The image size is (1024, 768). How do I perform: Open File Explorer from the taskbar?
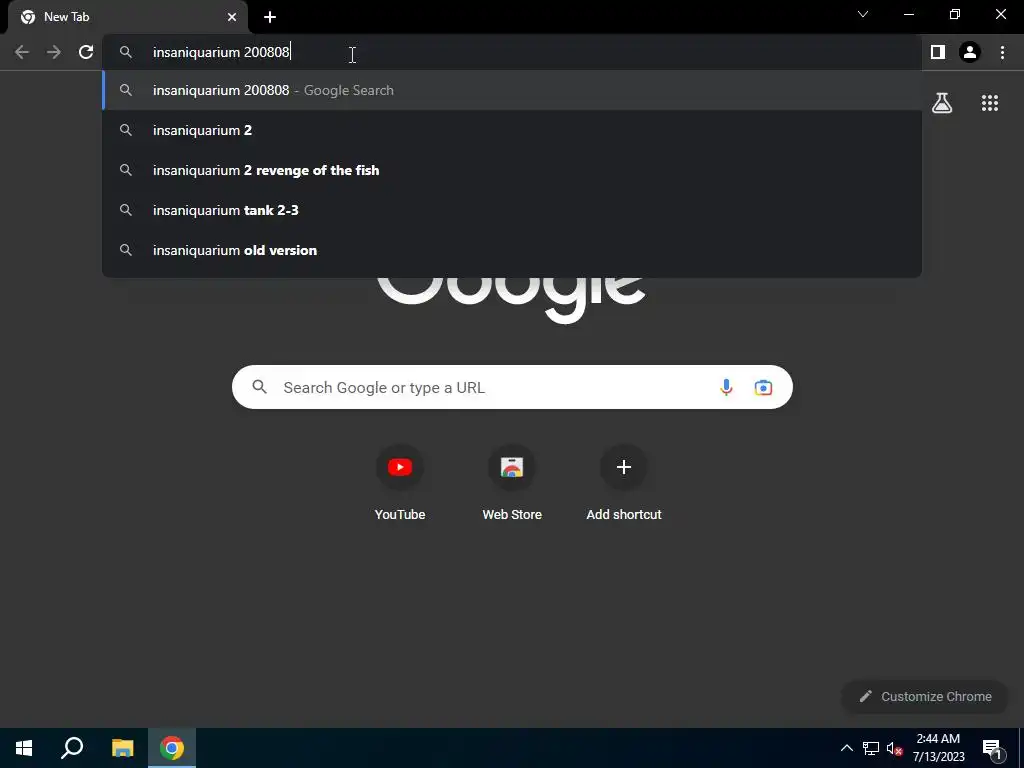[x=122, y=748]
